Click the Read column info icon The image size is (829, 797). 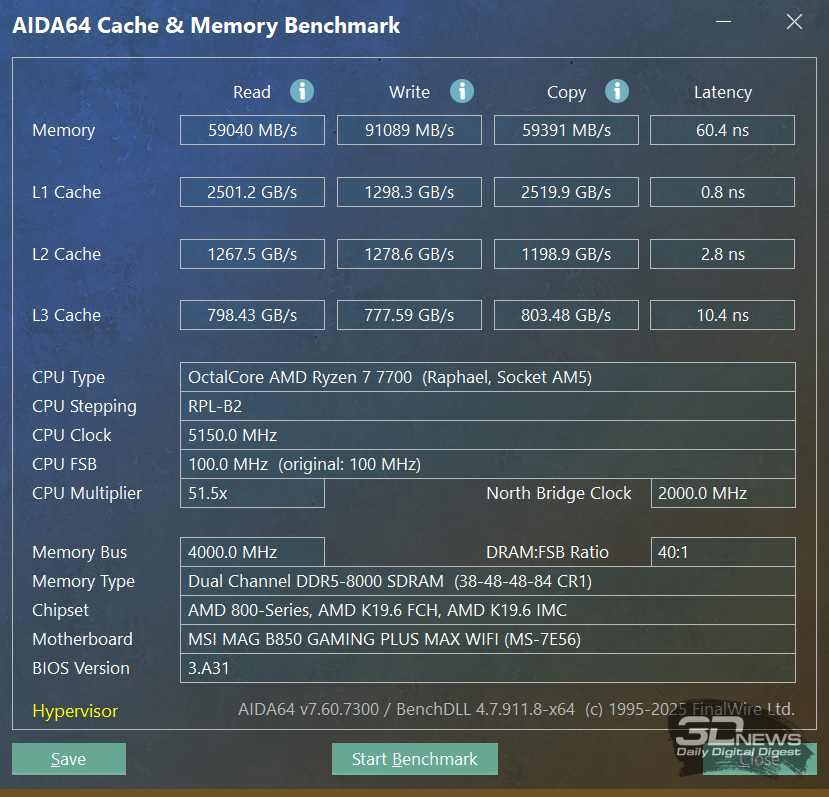(x=302, y=91)
